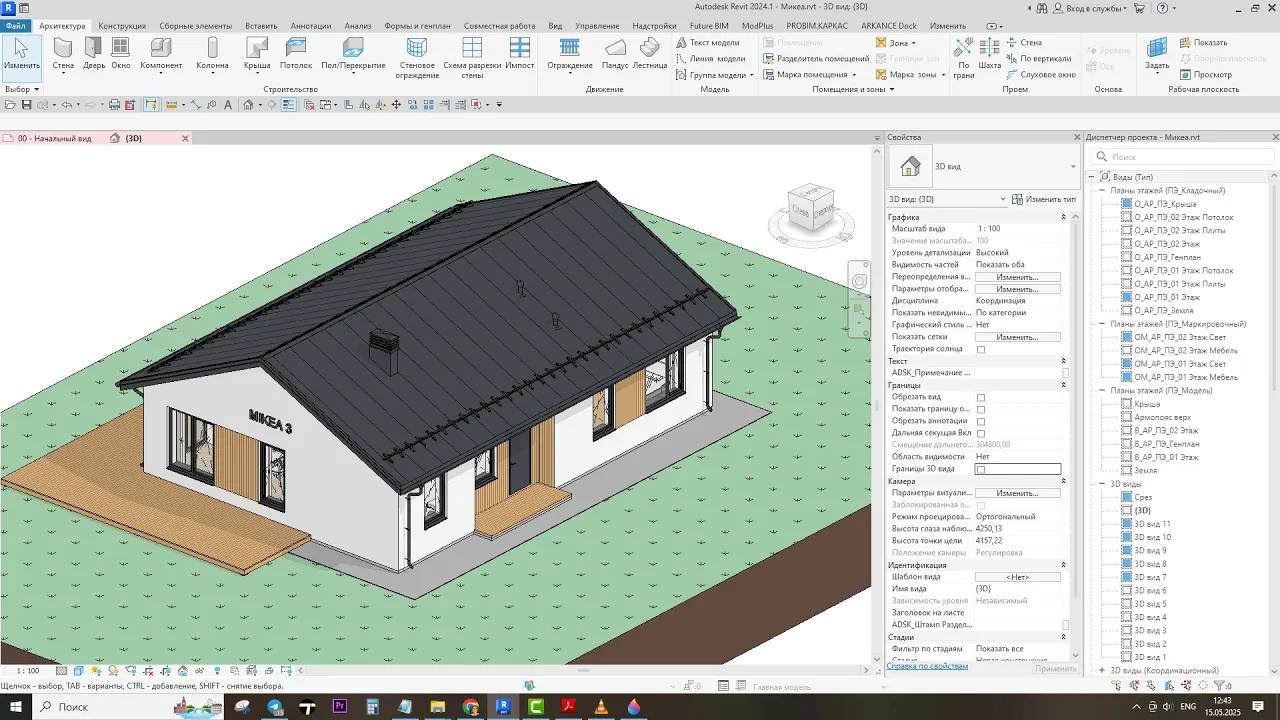
Task: Open the Аннотации ribbon tab
Action: (x=311, y=26)
